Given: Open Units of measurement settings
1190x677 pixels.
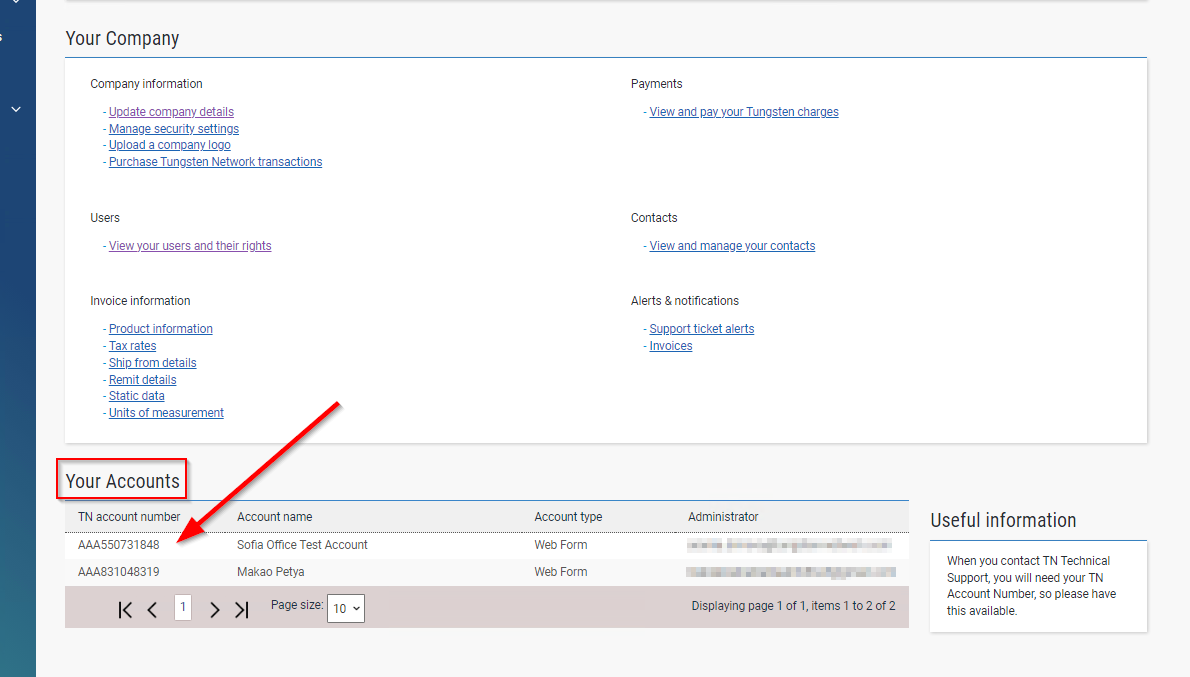Looking at the screenshot, I should click(166, 412).
